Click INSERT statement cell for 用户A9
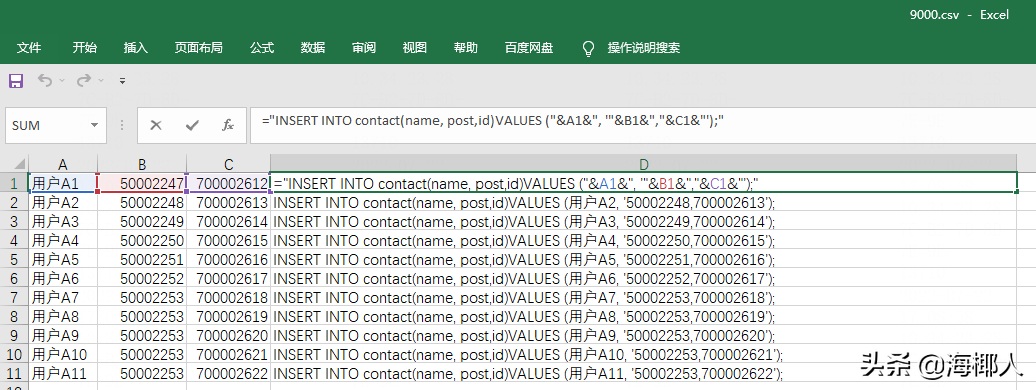1036x390 pixels. pyautogui.click(x=644, y=335)
